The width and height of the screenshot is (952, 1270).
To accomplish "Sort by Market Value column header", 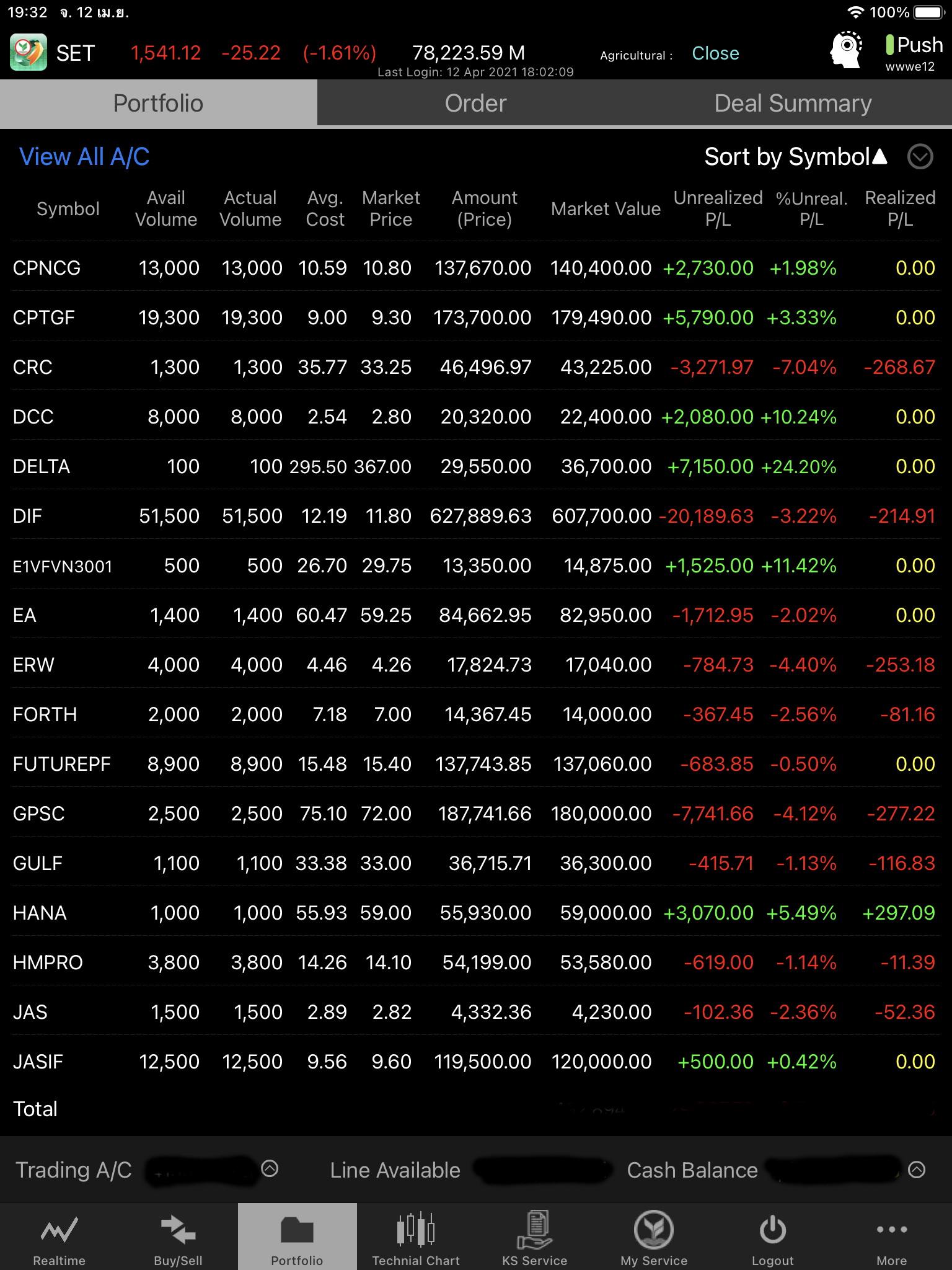I will tap(606, 209).
